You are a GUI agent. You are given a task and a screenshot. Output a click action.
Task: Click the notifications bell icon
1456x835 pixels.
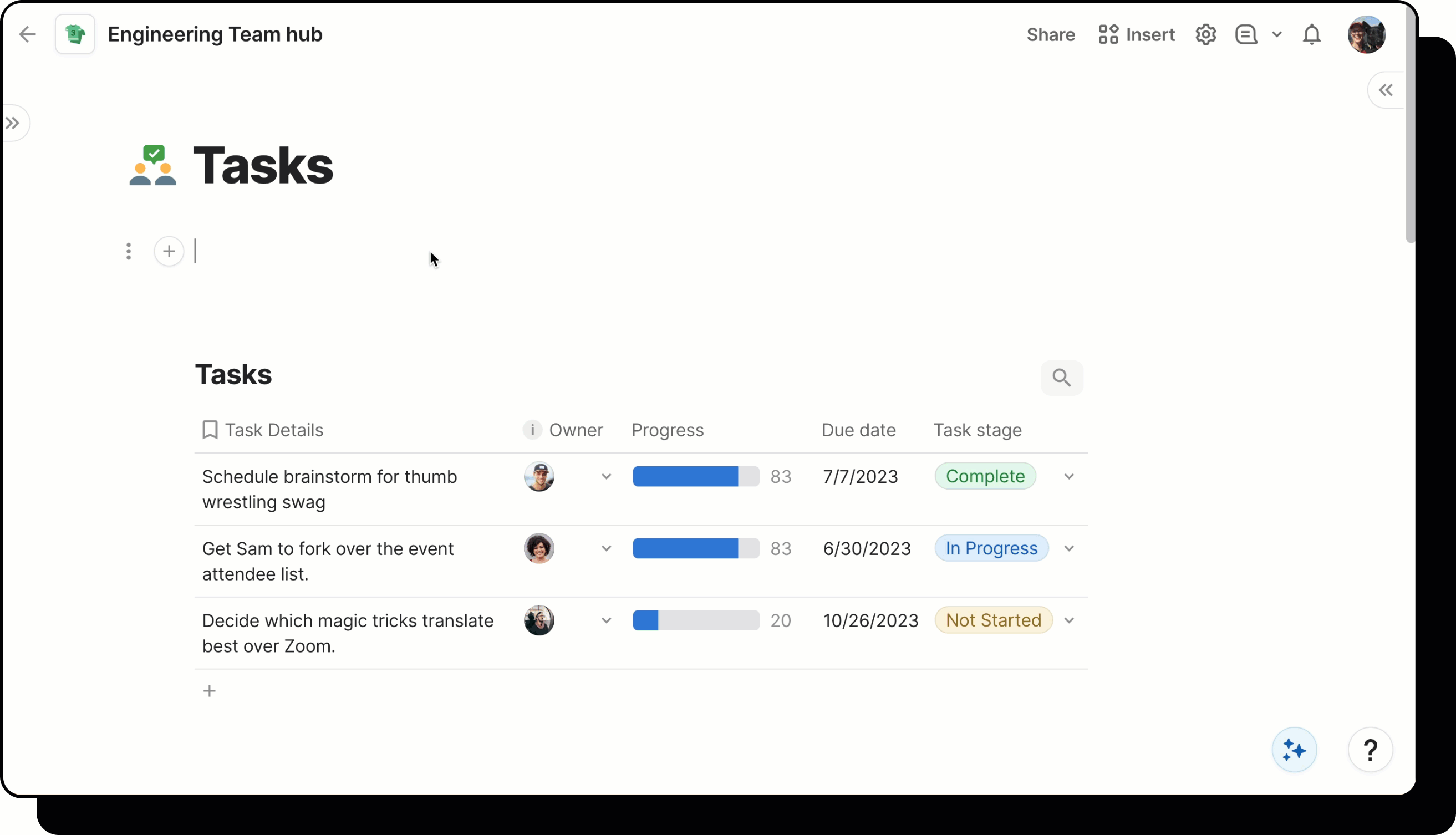click(x=1311, y=34)
